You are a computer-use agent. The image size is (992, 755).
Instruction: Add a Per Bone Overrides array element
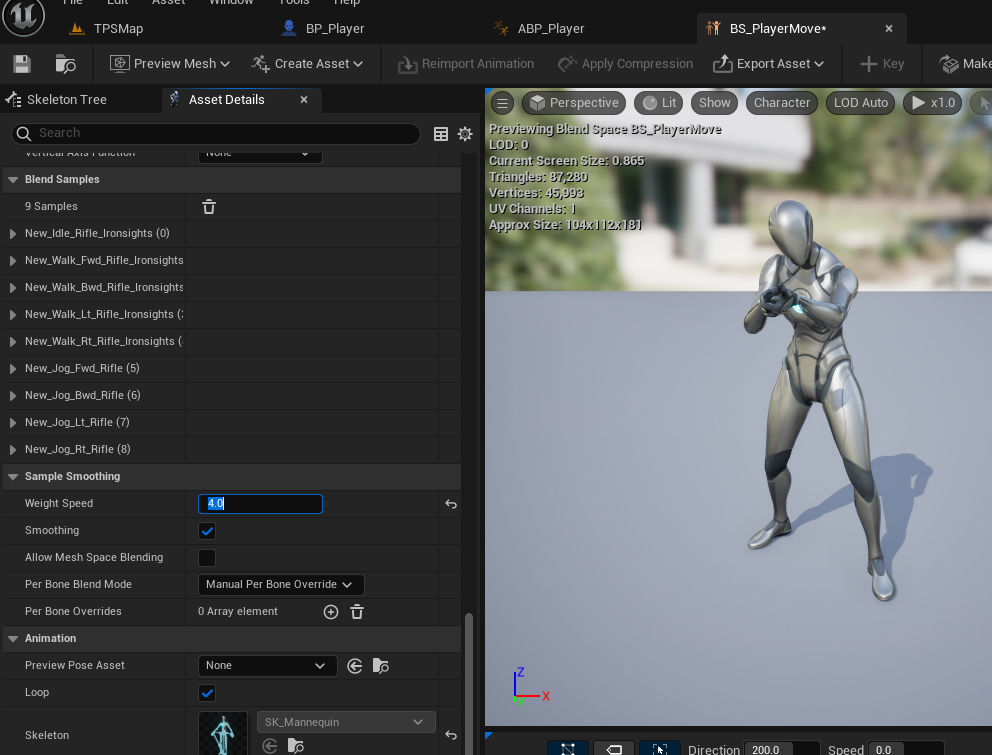point(331,612)
